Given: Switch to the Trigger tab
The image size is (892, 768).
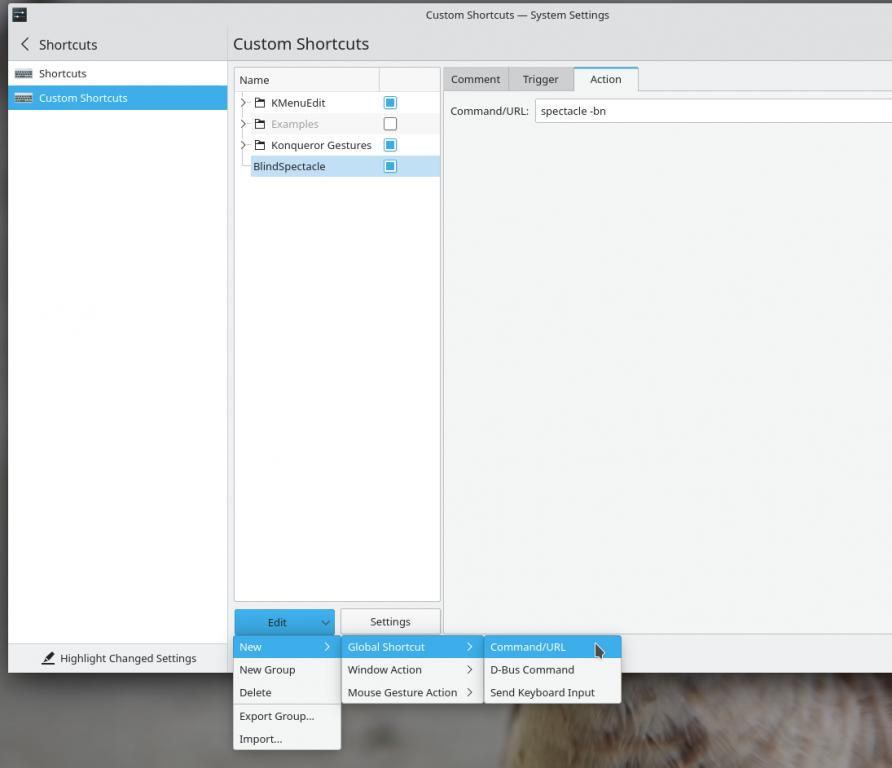Looking at the screenshot, I should coord(540,80).
